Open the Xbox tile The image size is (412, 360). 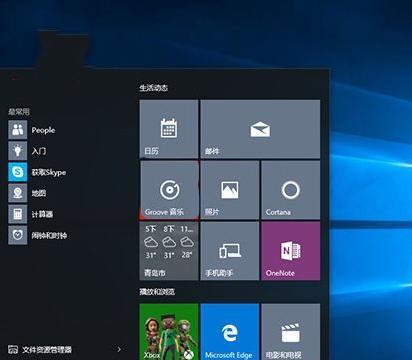click(x=169, y=332)
